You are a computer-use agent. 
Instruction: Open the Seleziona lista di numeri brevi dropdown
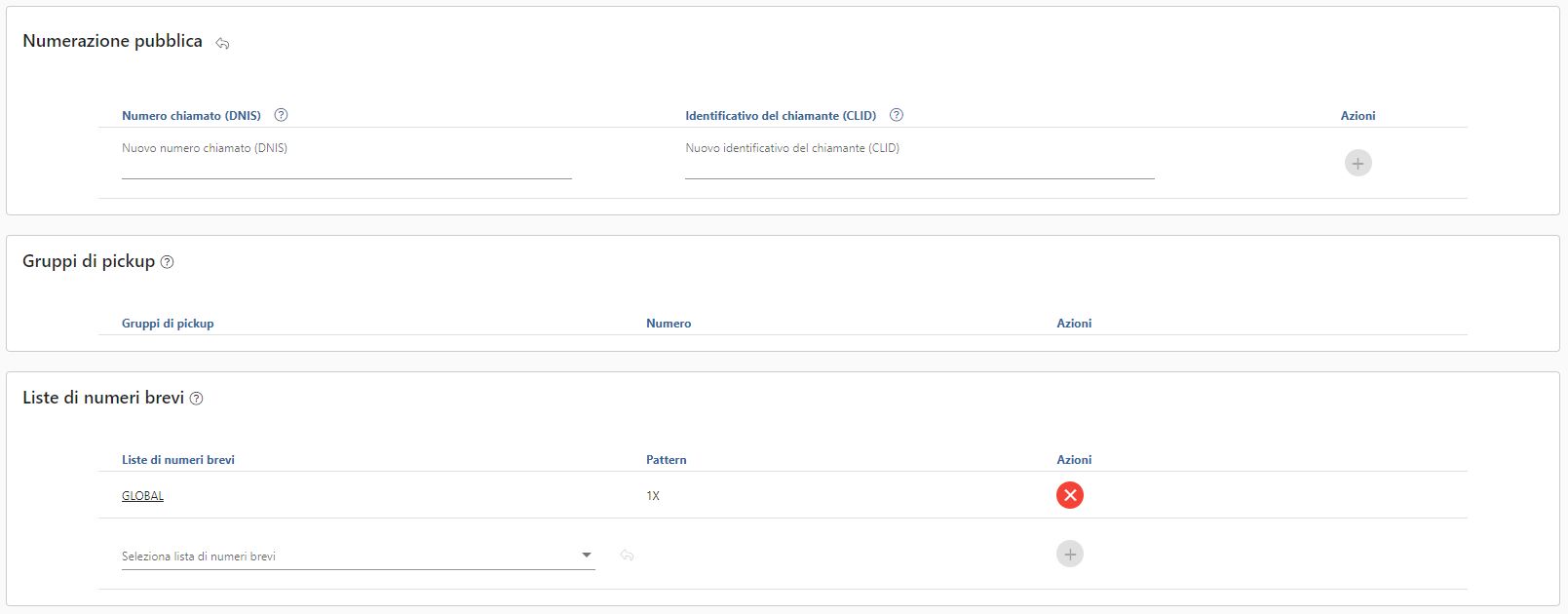pos(358,556)
